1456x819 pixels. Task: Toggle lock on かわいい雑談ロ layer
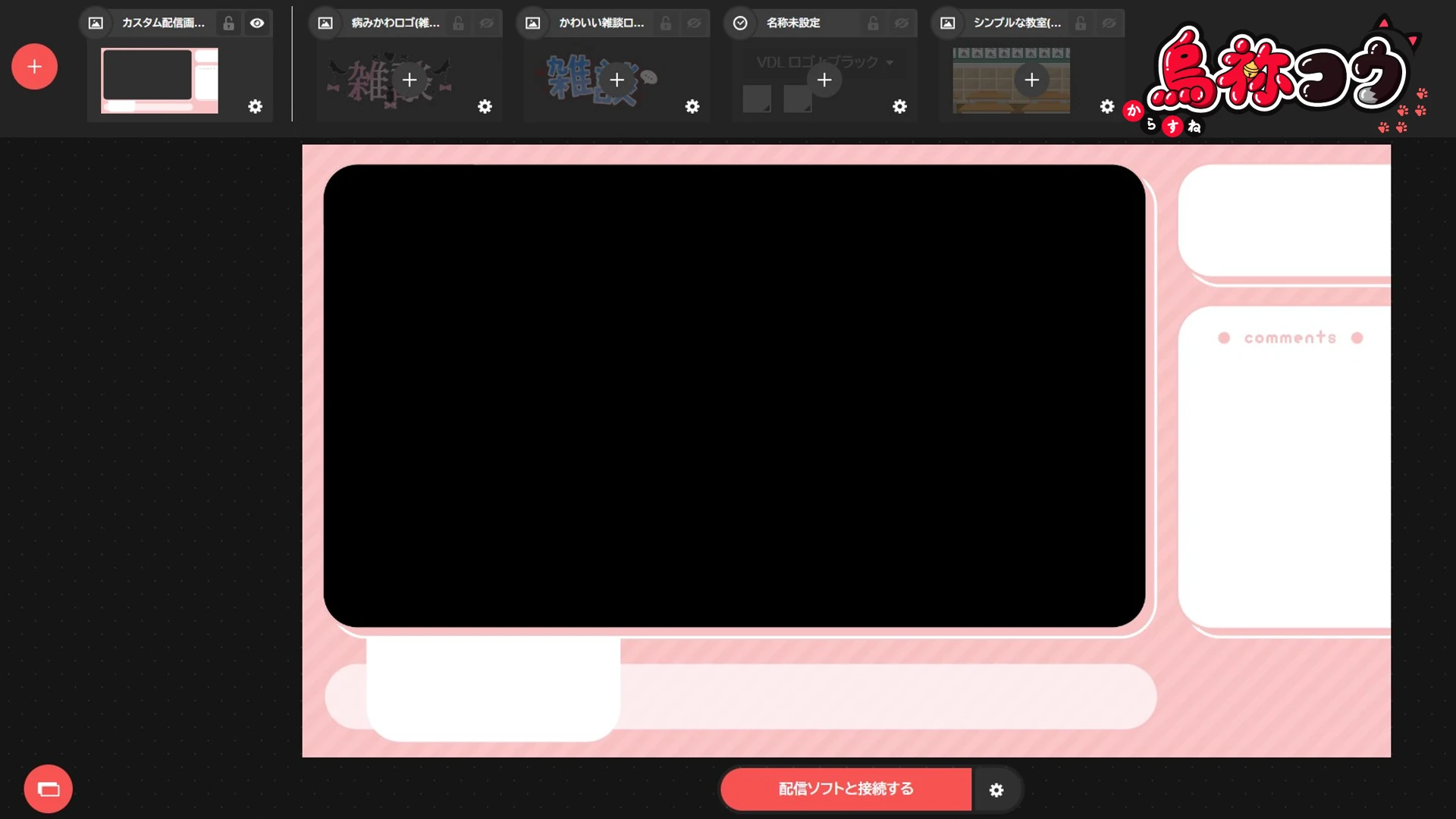pos(666,23)
